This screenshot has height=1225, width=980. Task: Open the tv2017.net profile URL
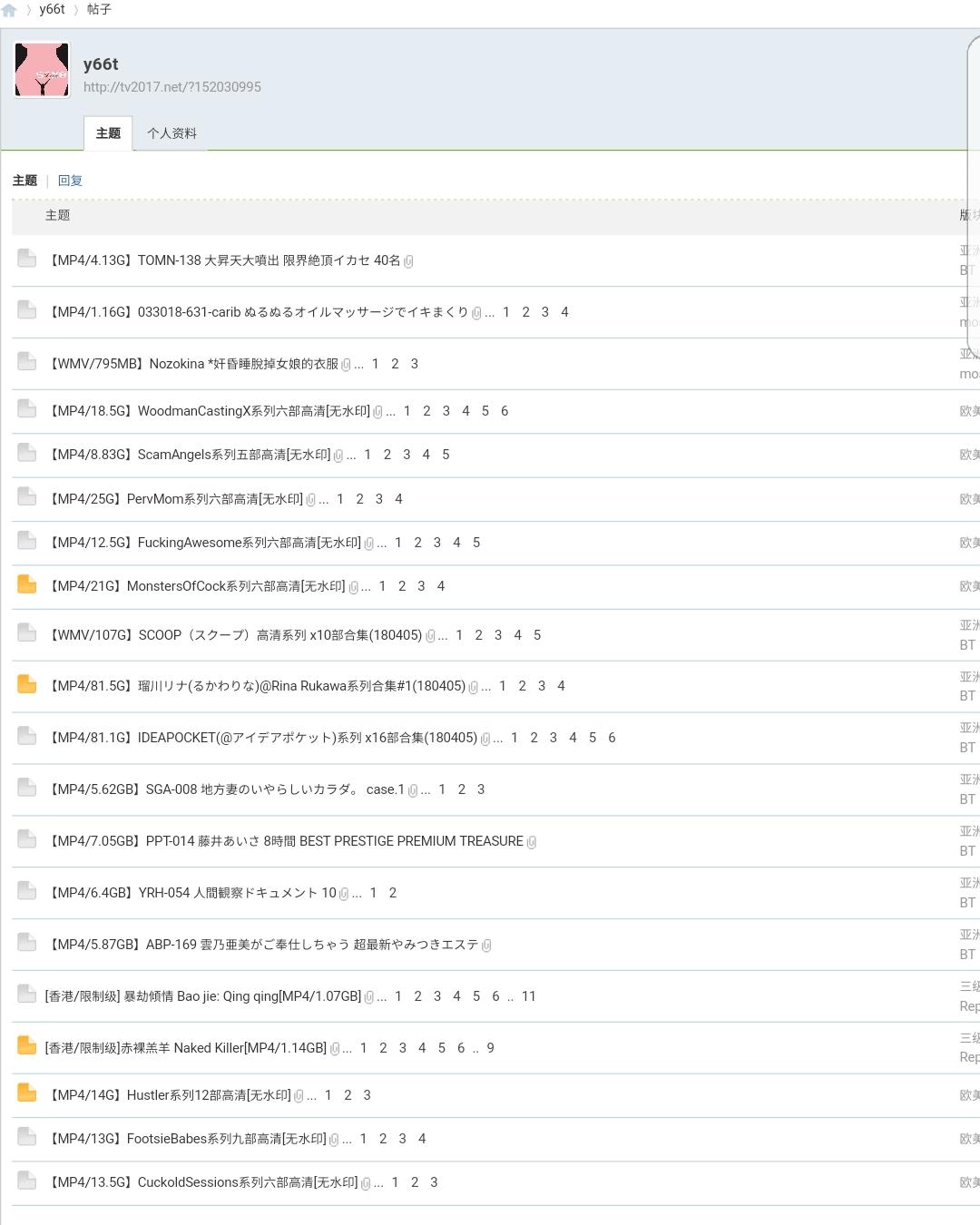(172, 87)
